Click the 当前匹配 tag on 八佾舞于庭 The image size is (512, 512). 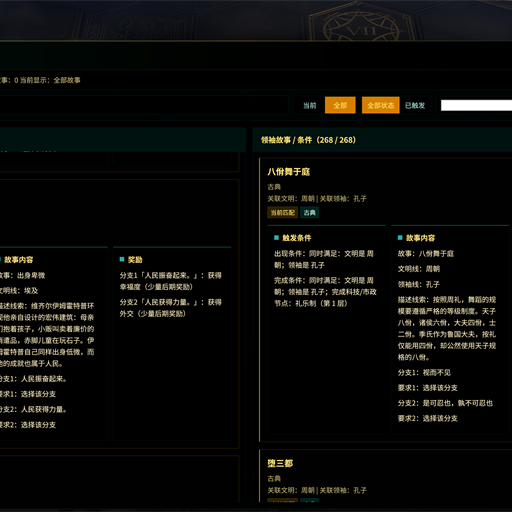[x=283, y=213]
